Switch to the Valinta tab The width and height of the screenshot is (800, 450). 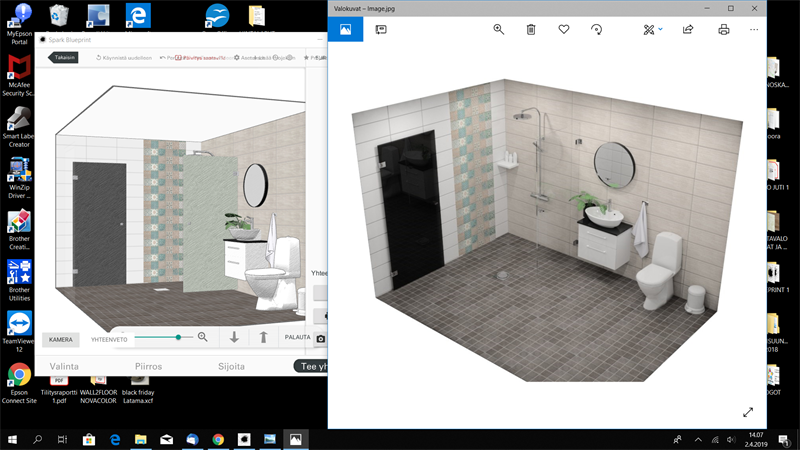point(65,367)
